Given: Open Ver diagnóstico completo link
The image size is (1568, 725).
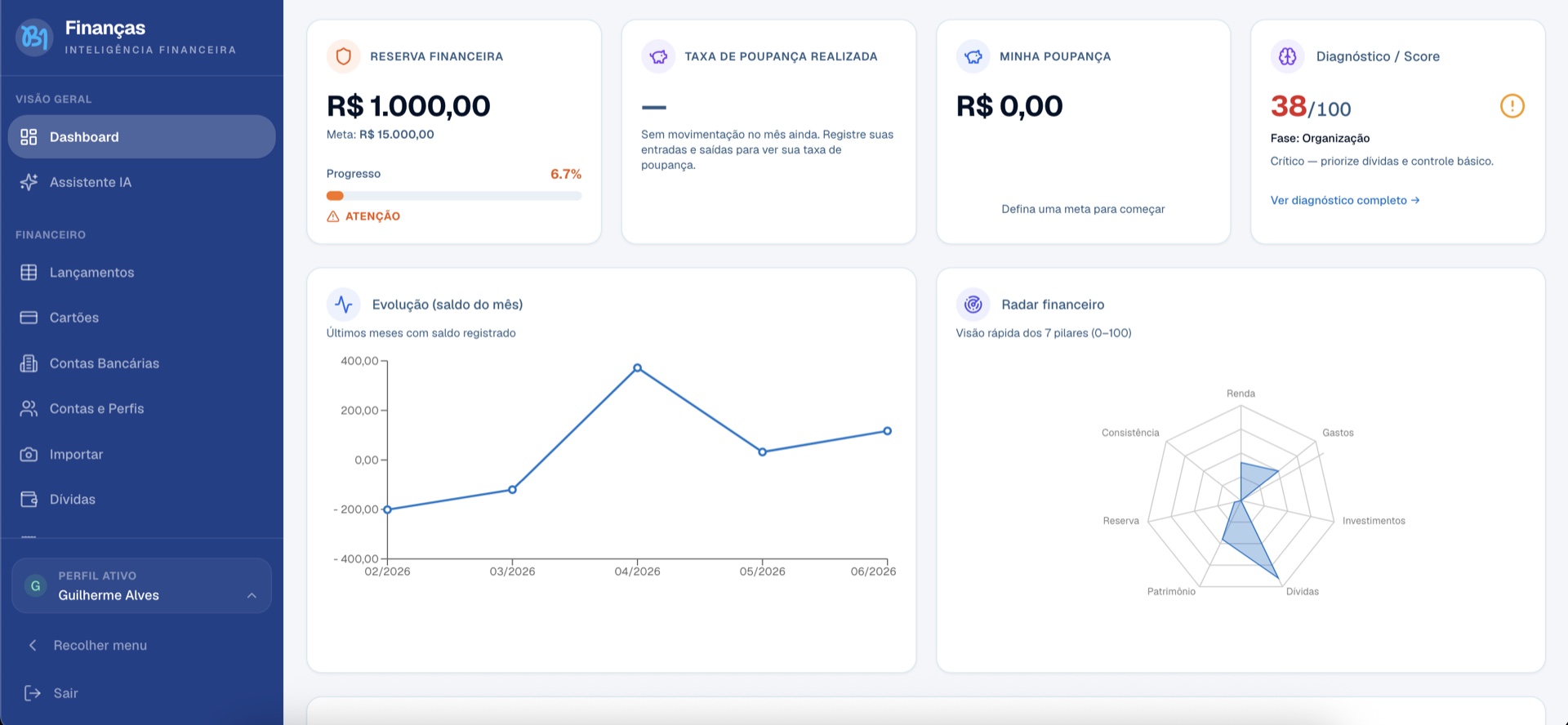Looking at the screenshot, I should (1345, 200).
